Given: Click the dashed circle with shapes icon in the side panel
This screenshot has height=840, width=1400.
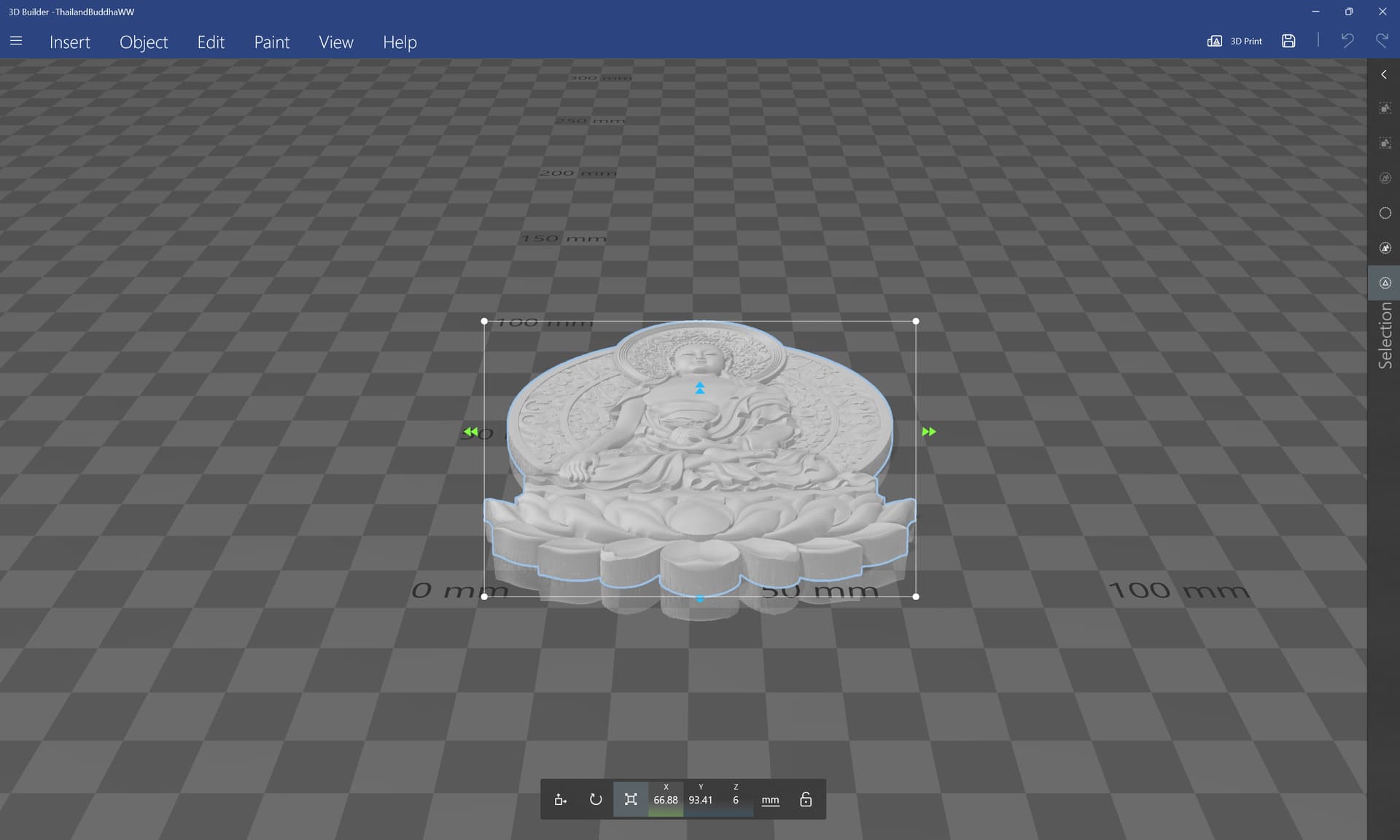Looking at the screenshot, I should pyautogui.click(x=1385, y=248).
